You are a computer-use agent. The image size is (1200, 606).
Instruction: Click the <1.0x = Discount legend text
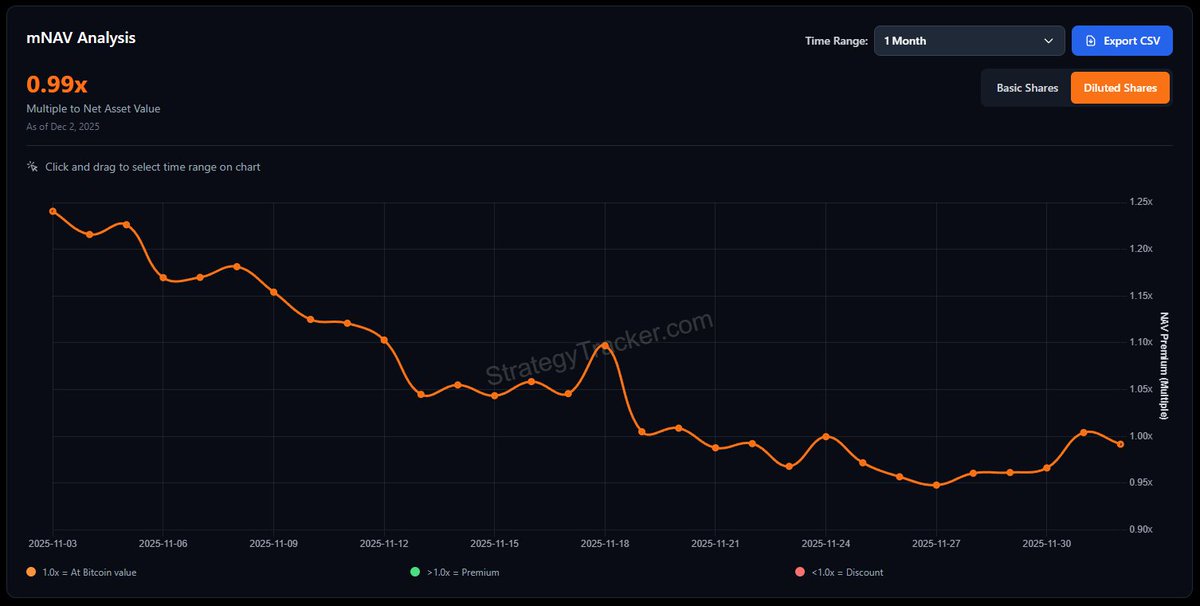tap(847, 572)
